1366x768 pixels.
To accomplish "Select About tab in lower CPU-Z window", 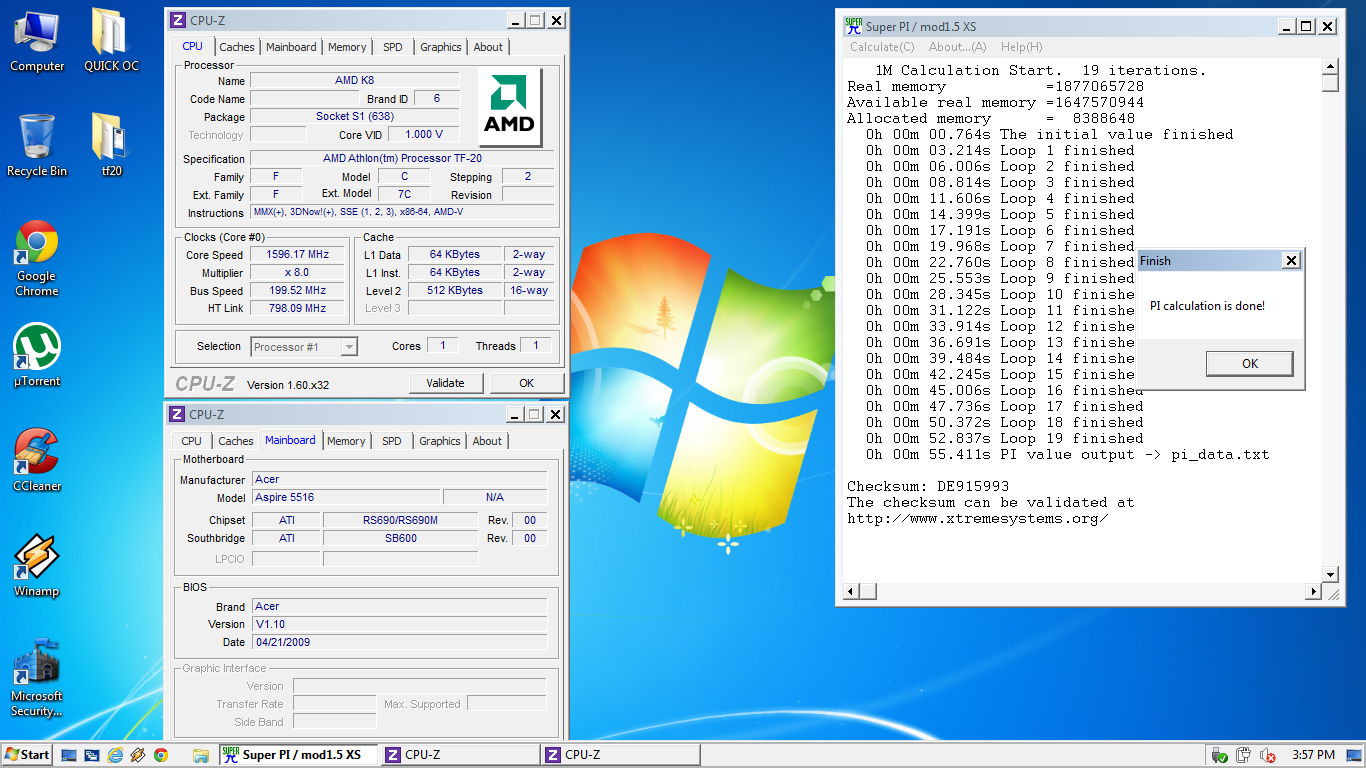I will (487, 441).
